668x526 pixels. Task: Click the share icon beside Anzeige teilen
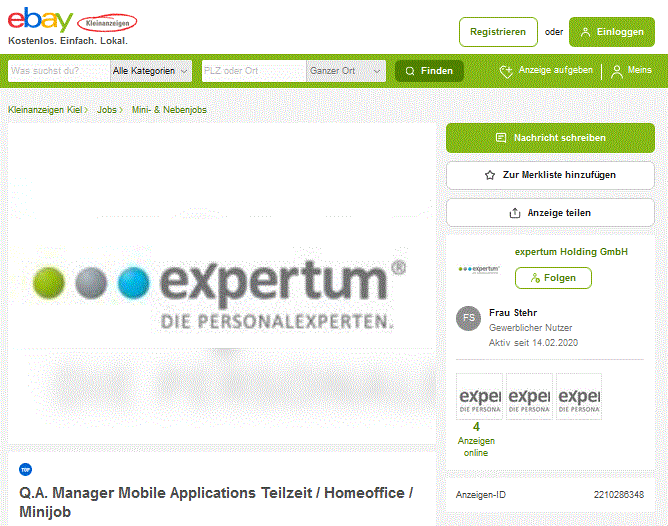(515, 213)
